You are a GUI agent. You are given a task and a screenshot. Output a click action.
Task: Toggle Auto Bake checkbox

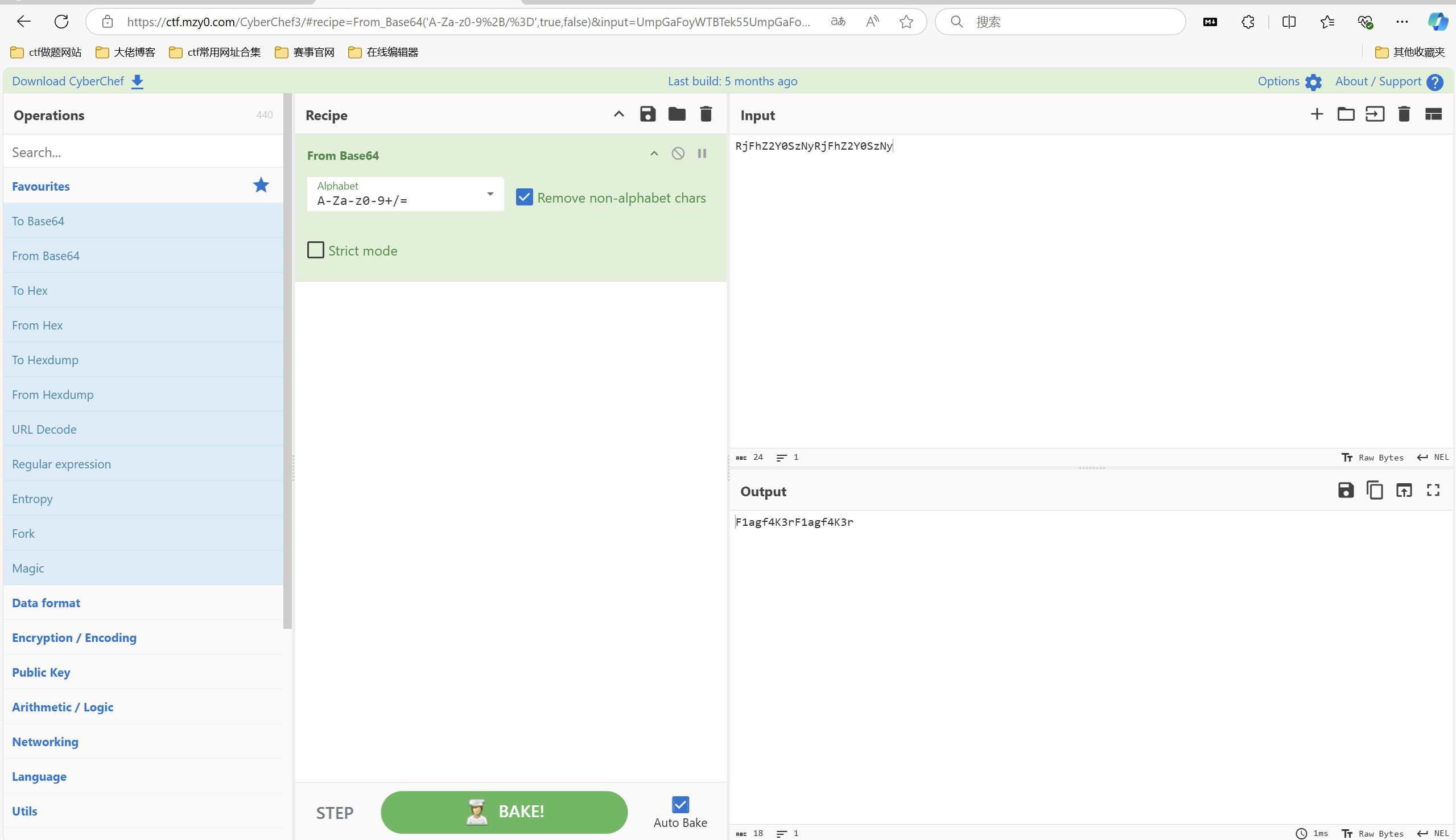680,804
